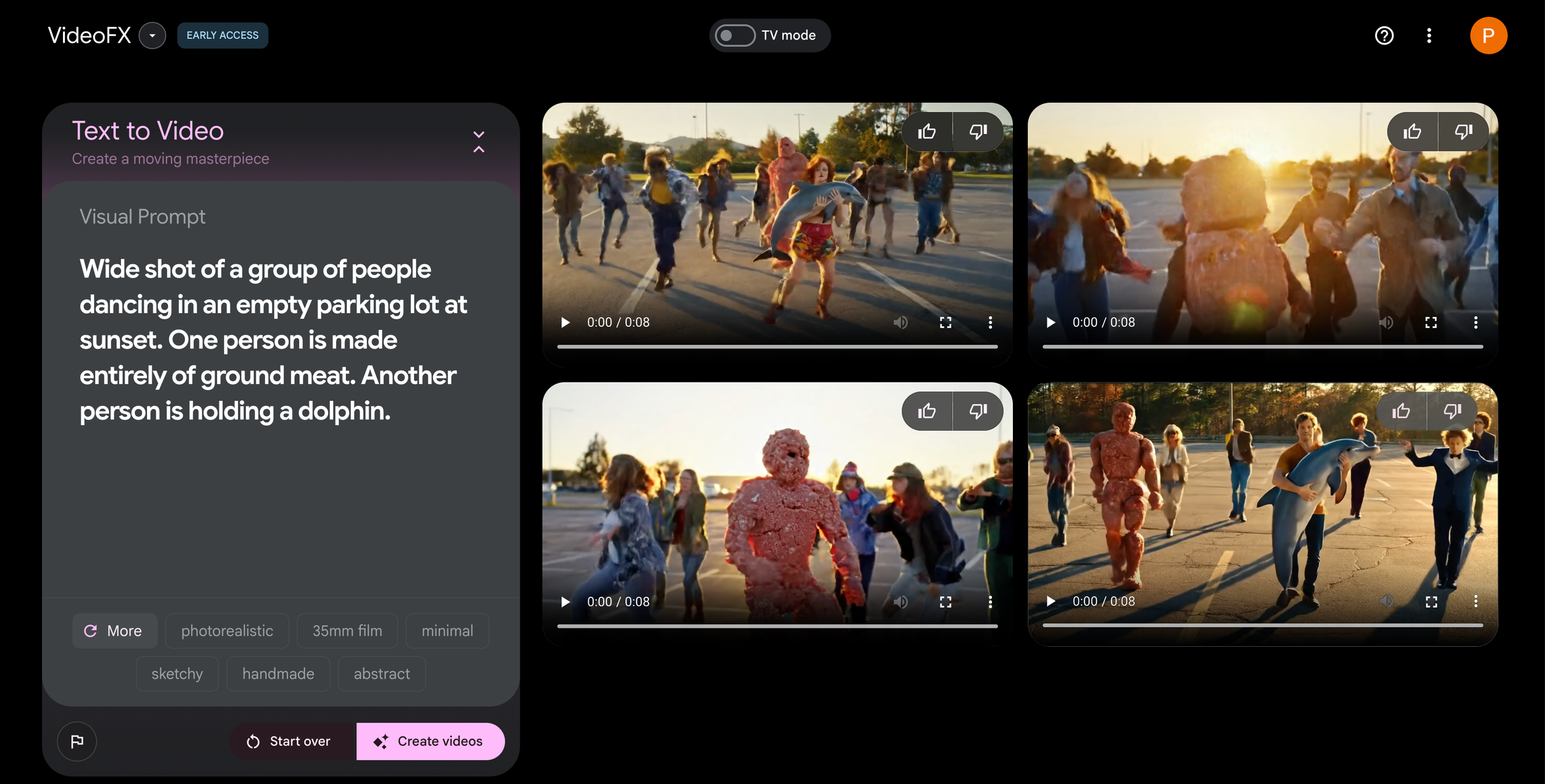Toggle TV mode switch
The width and height of the screenshot is (1545, 784).
coord(735,36)
